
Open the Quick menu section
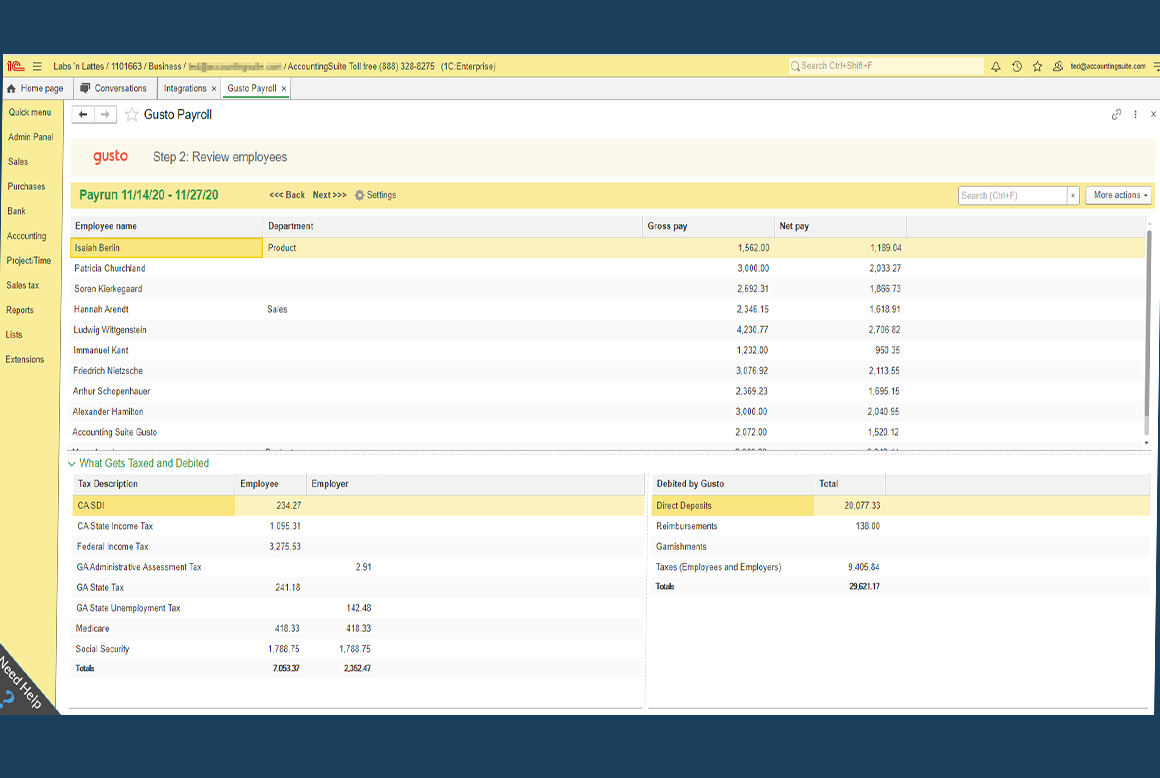tap(30, 112)
